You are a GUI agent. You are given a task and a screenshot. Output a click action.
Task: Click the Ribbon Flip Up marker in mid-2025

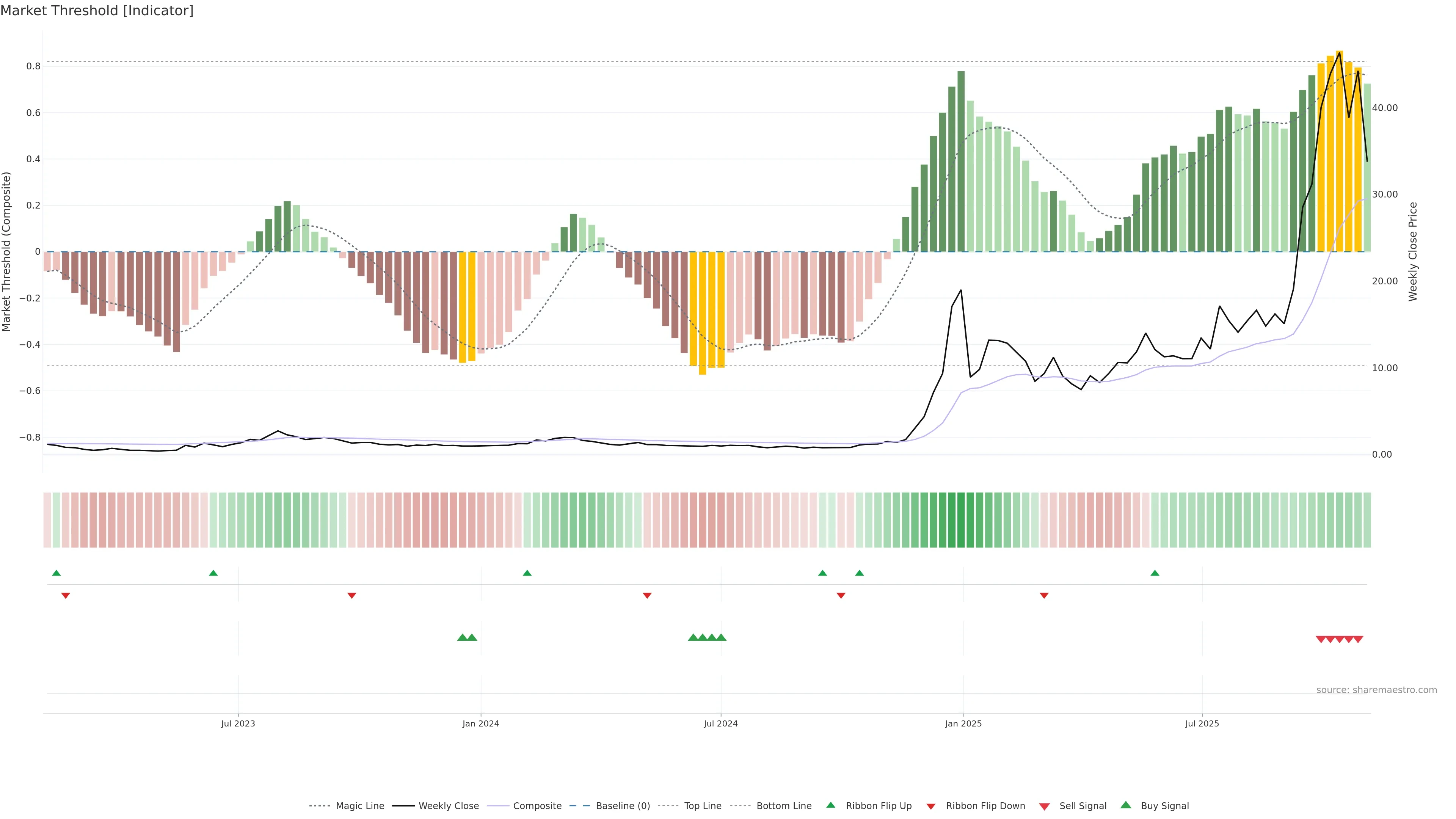coord(1155,573)
